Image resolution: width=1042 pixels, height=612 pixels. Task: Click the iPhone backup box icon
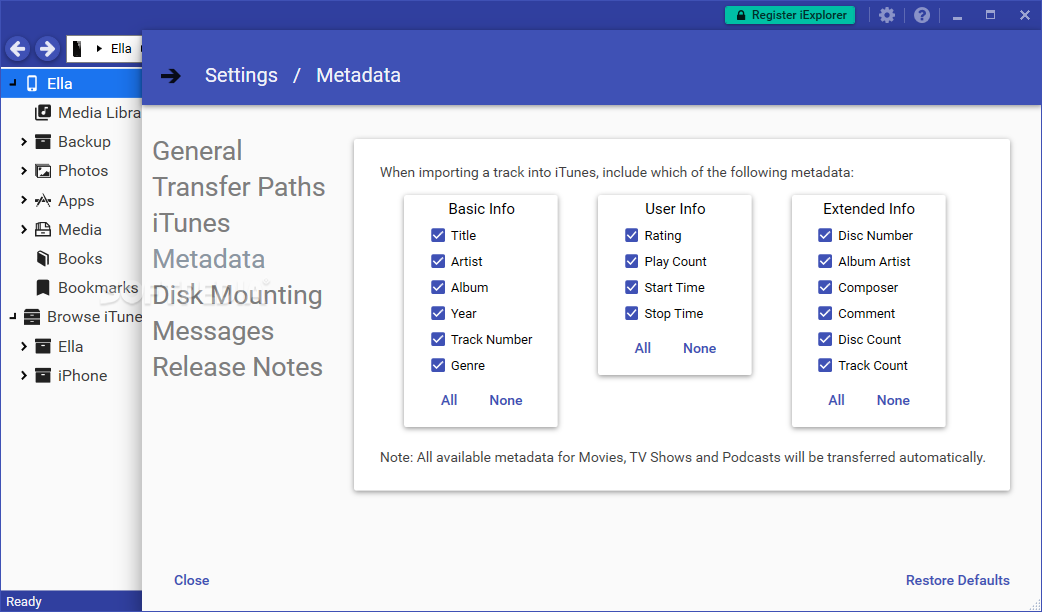(43, 375)
